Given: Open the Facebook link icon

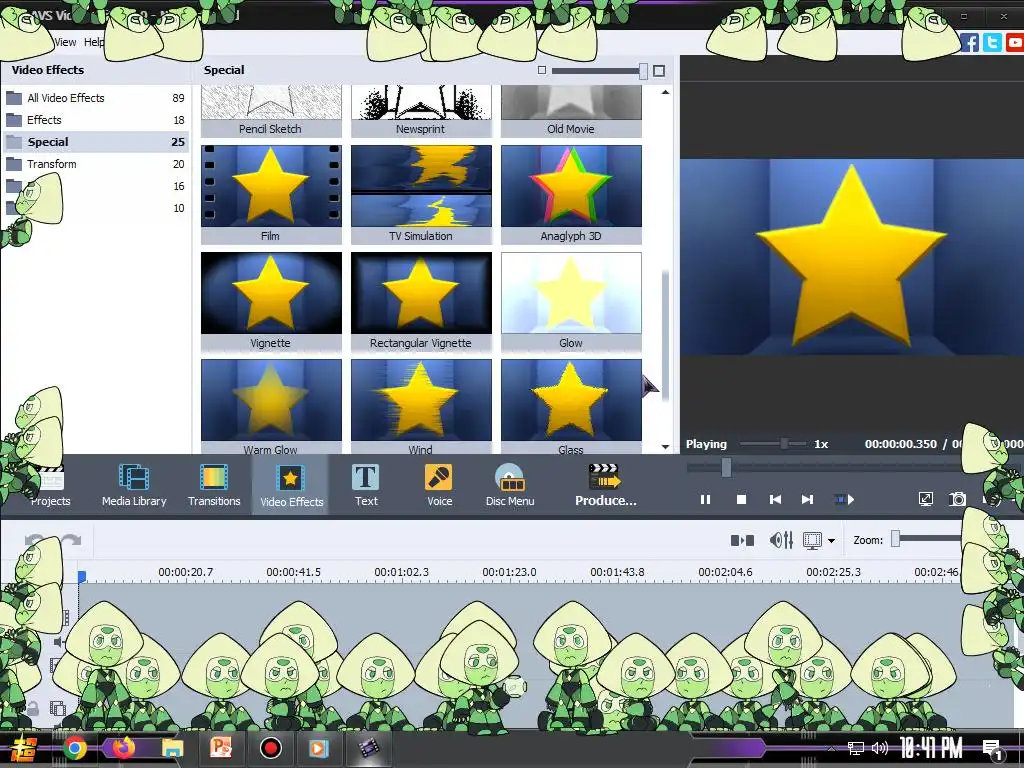Looking at the screenshot, I should click(x=970, y=43).
